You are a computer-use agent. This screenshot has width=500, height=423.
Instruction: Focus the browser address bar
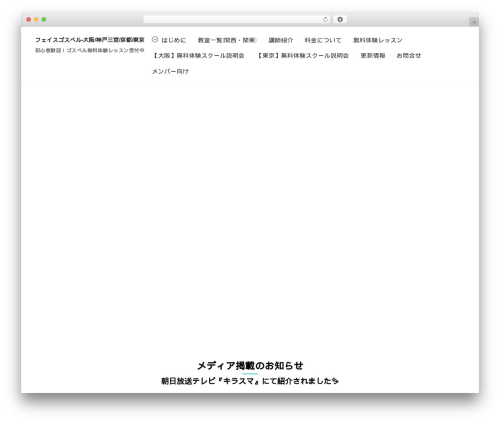pos(237,19)
